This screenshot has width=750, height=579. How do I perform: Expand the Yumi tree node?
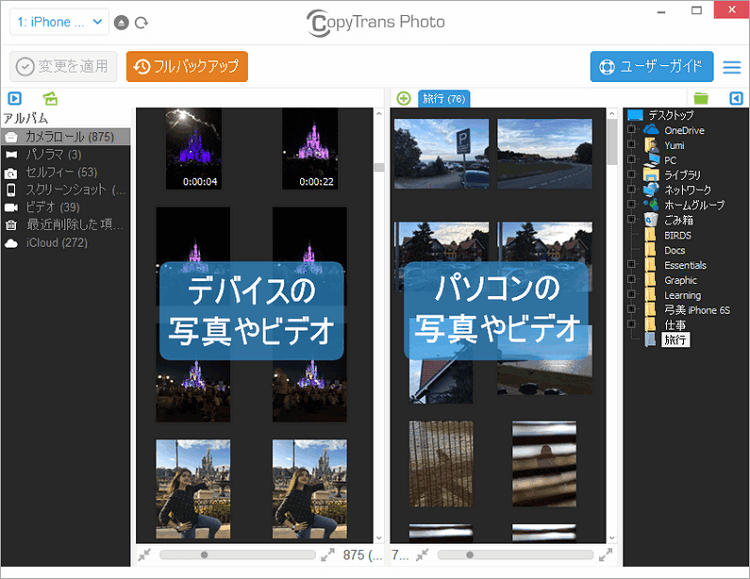click(x=631, y=144)
